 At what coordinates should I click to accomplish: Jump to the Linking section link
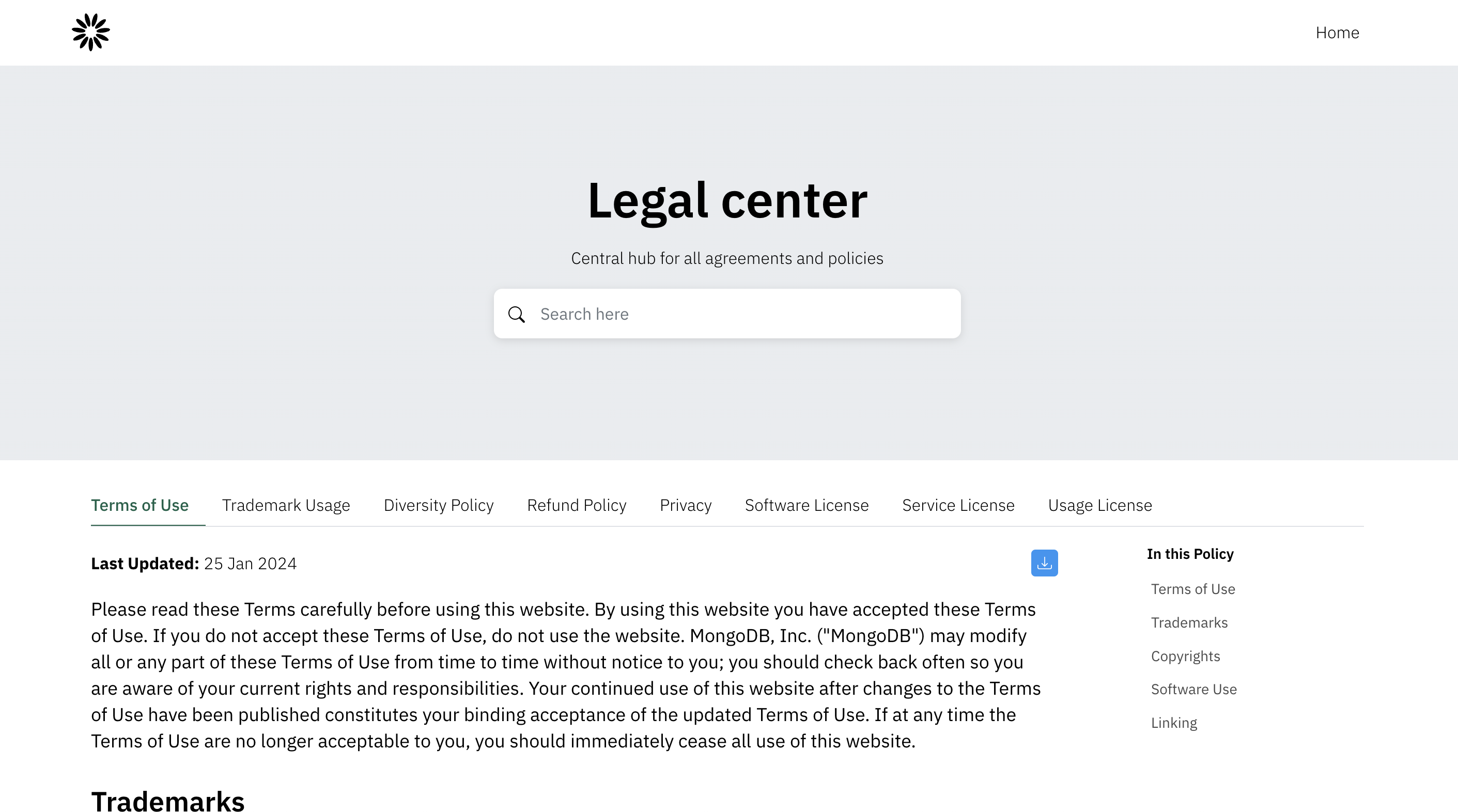click(1173, 723)
